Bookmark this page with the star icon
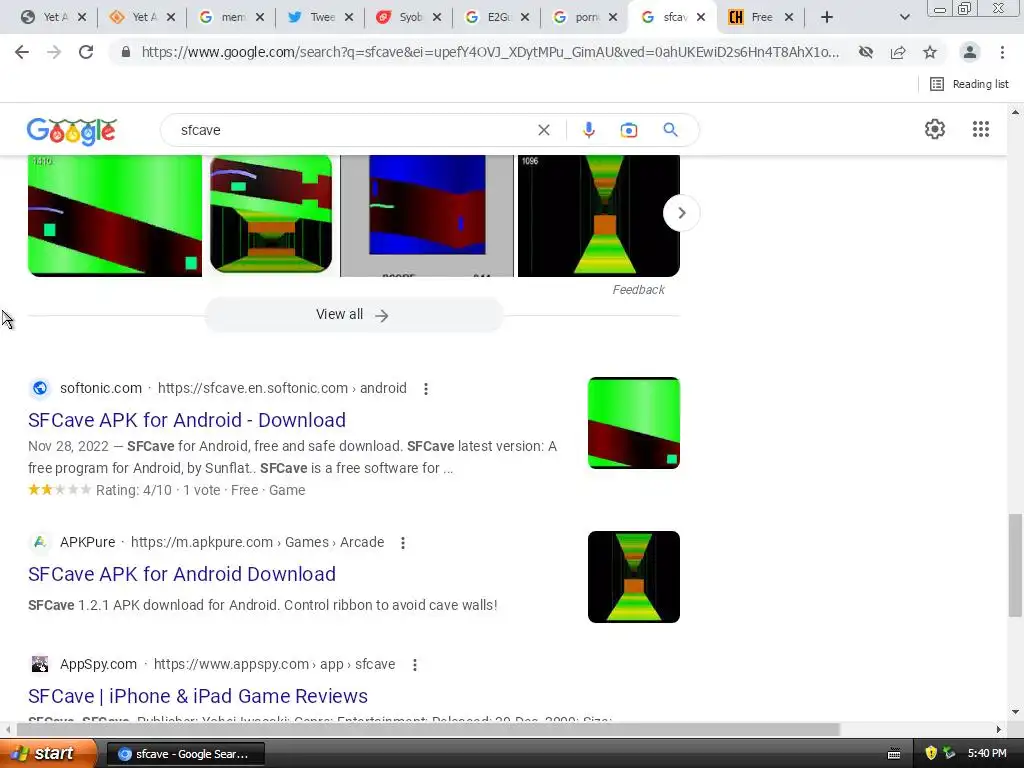This screenshot has height=768, width=1024. tap(930, 52)
